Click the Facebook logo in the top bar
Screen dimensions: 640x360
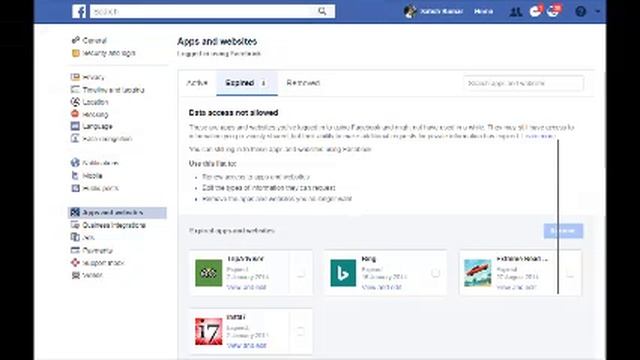[x=79, y=11]
